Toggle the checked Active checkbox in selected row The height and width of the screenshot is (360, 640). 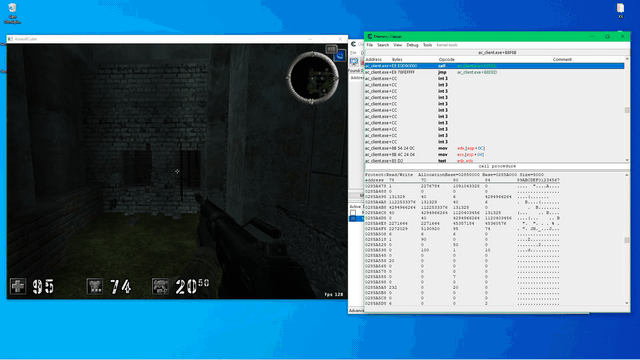tap(353, 219)
